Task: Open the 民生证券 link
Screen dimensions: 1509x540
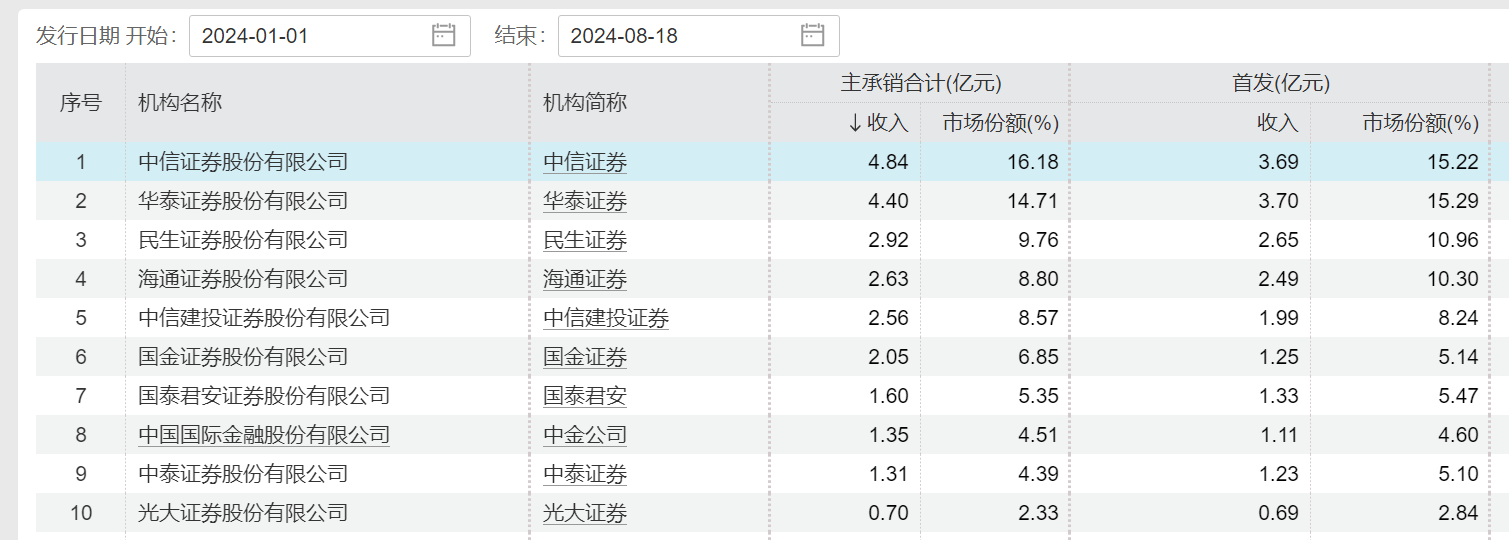Action: pyautogui.click(x=585, y=240)
